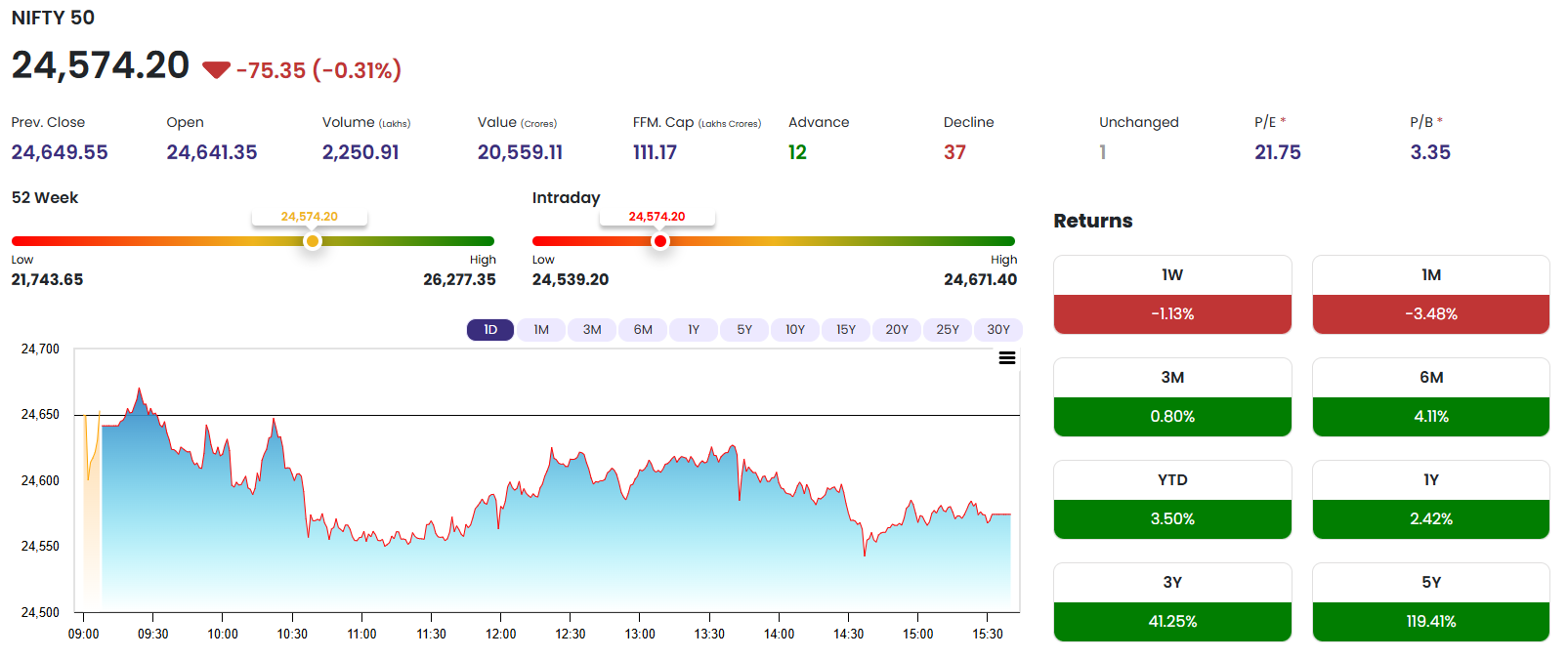Open the chart hamburger menu icon
Viewport: 1568px width, 658px height.
(x=1007, y=358)
